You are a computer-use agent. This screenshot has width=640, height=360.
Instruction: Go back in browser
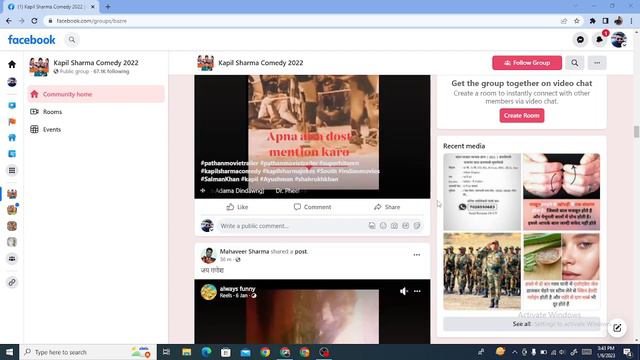(9, 21)
